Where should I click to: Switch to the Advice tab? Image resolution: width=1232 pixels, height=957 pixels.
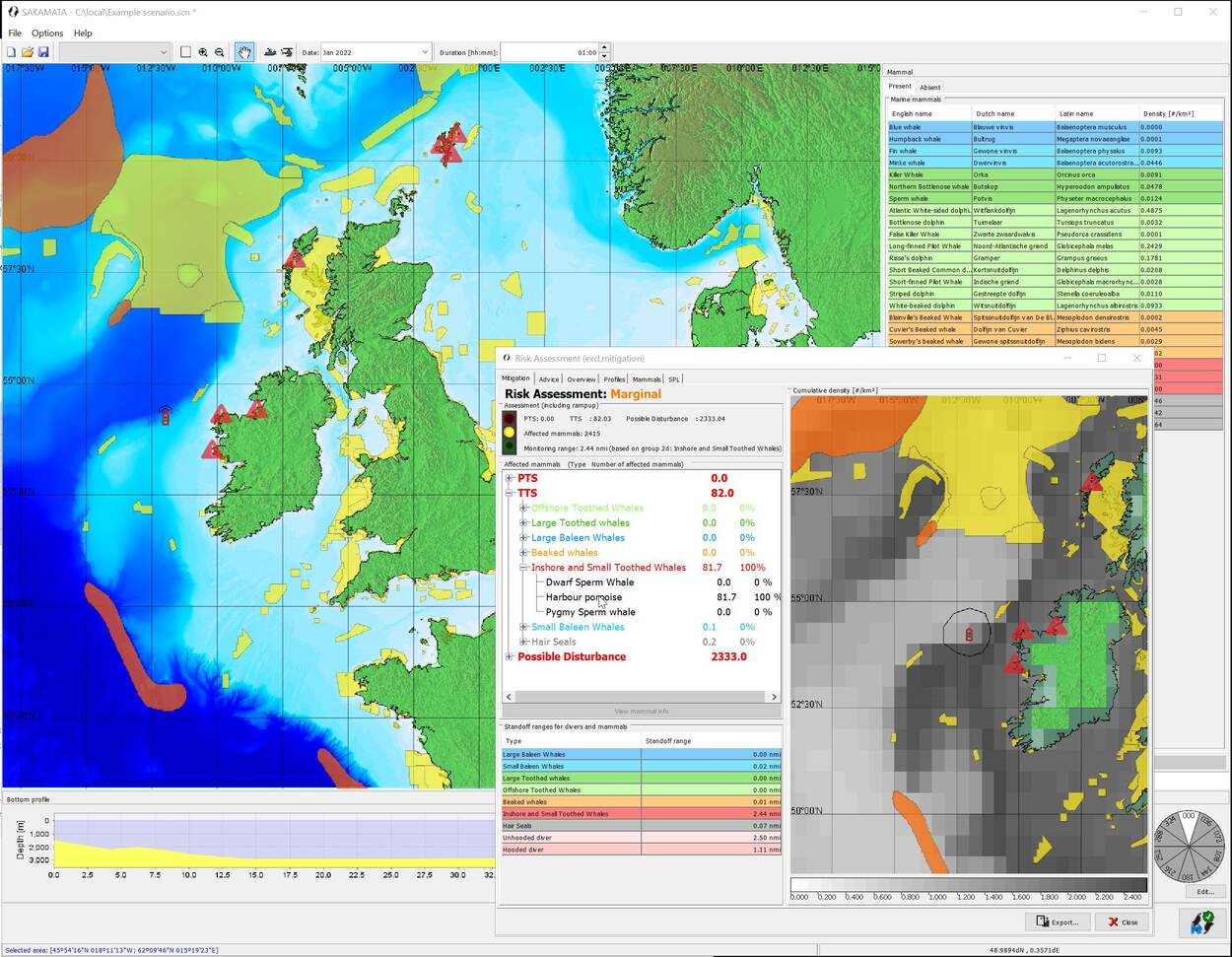[549, 378]
